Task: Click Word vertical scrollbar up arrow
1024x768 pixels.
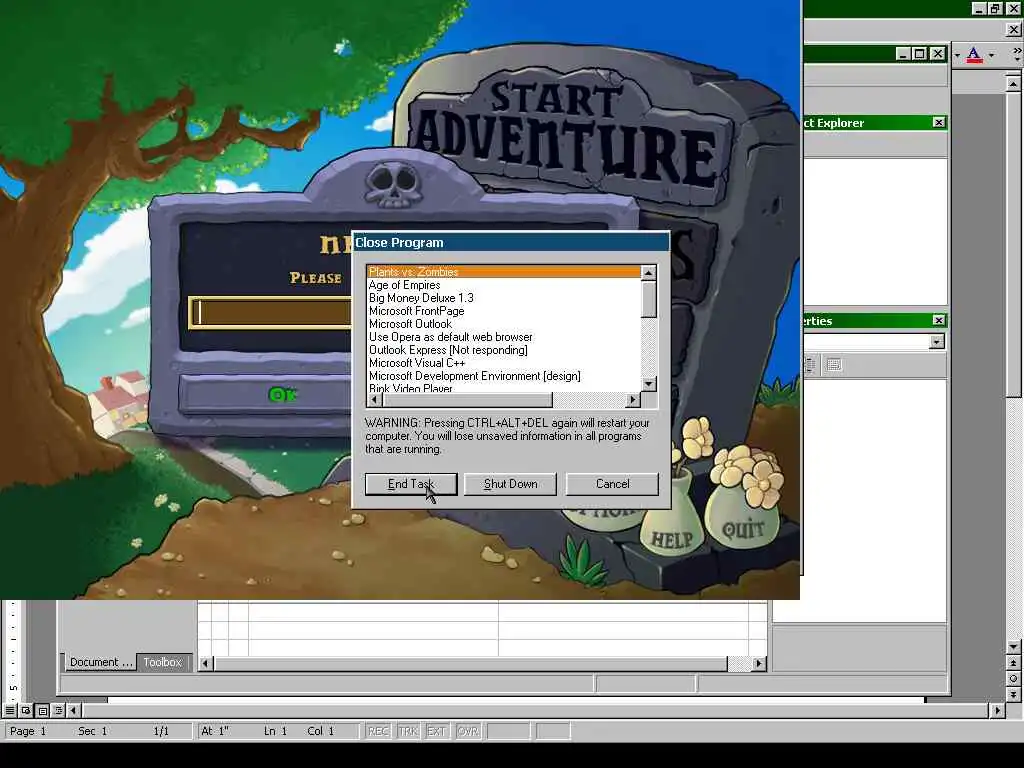Action: click(x=1013, y=84)
